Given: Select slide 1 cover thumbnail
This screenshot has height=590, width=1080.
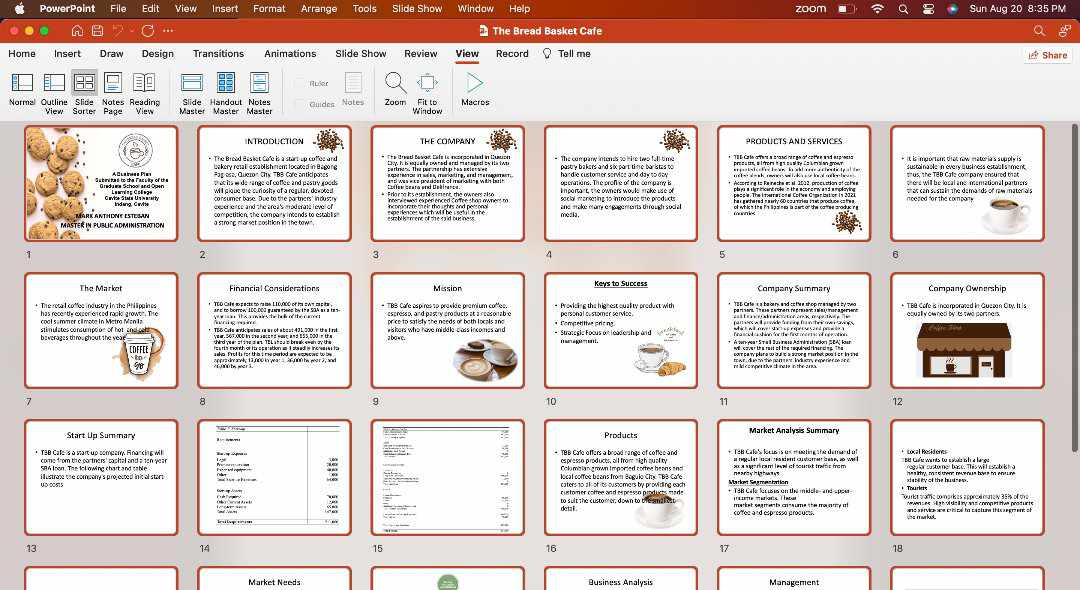Looking at the screenshot, I should [x=101, y=183].
